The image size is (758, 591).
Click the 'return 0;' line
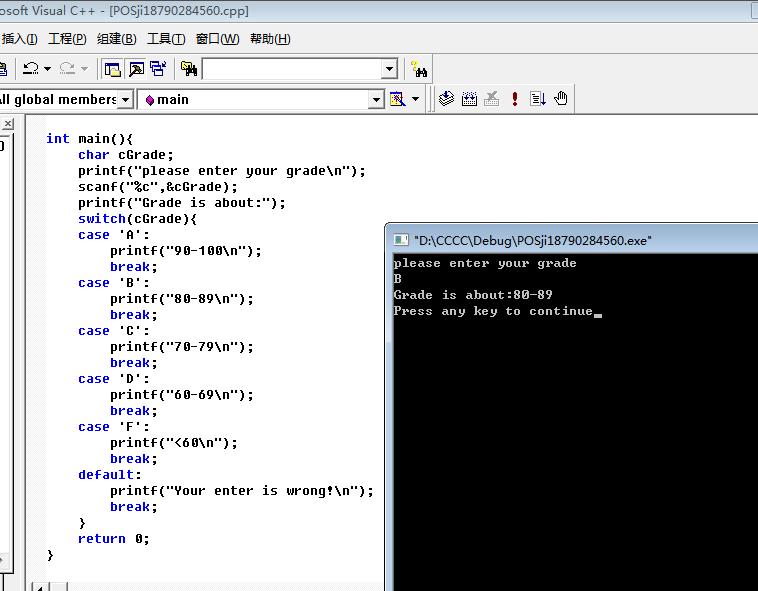114,538
